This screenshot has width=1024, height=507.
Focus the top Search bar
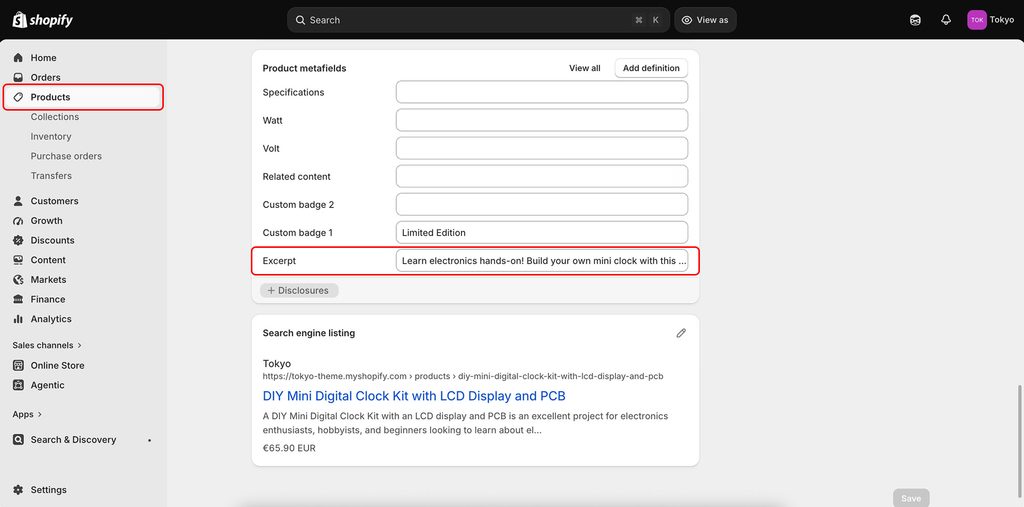(x=478, y=20)
